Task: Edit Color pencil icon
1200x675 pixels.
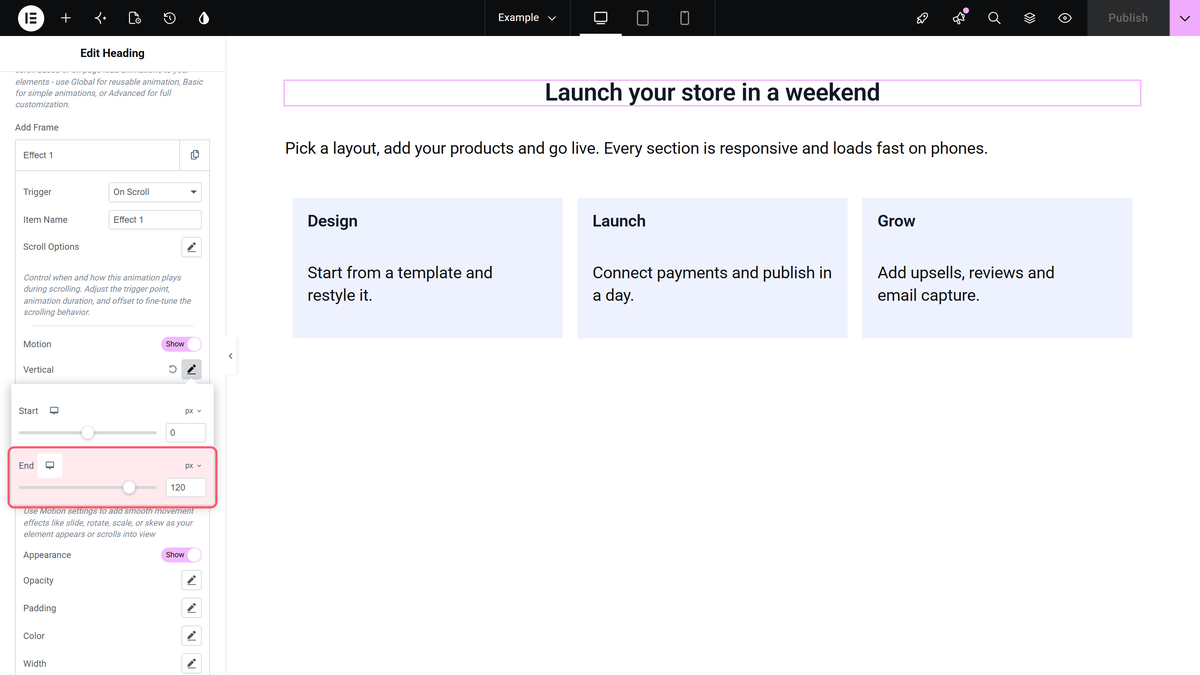Action: pyautogui.click(x=192, y=636)
